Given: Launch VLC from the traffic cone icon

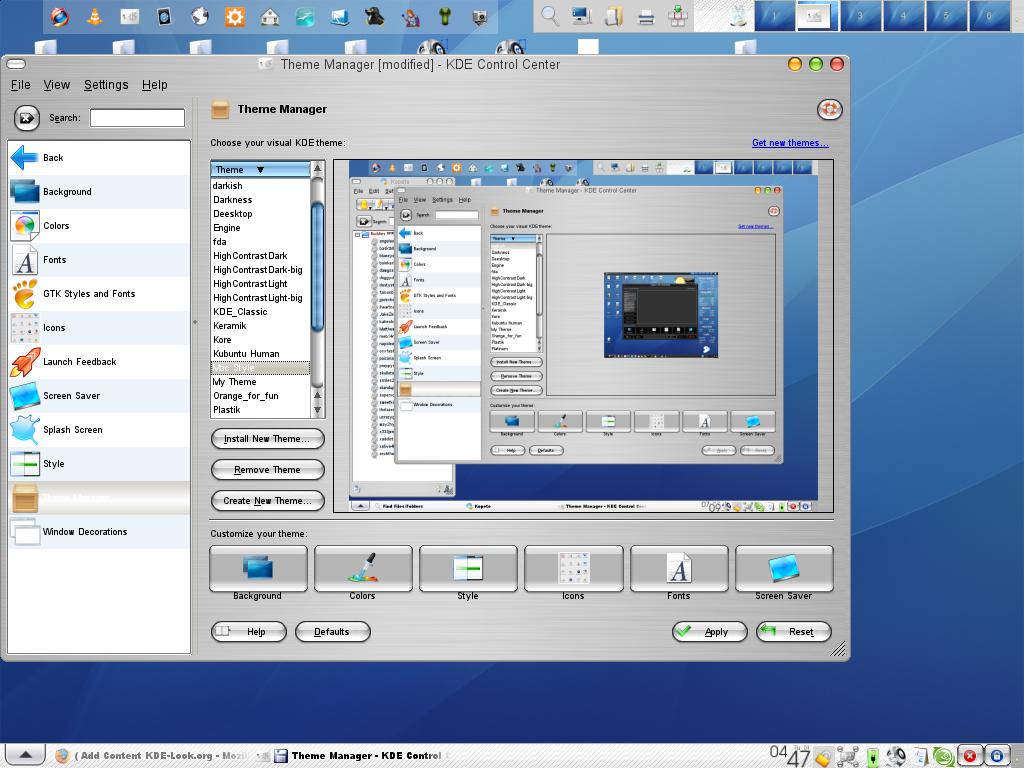Looking at the screenshot, I should [x=95, y=16].
